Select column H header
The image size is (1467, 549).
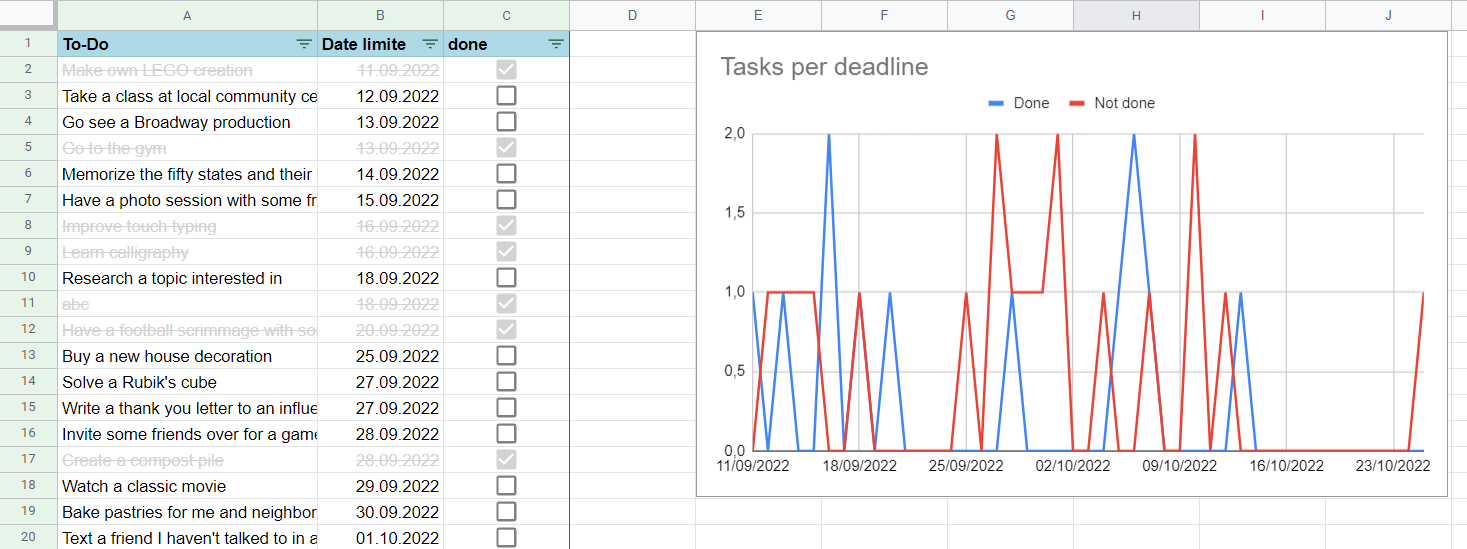[1137, 15]
